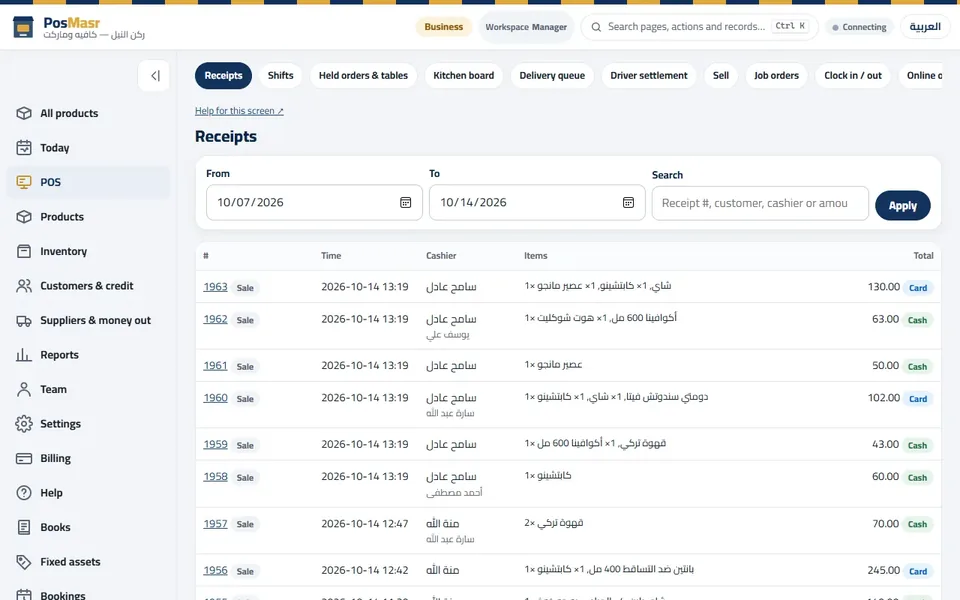Viewport: 960px width, 600px height.
Task: Click the PosMasr store logo icon
Action: 23,27
